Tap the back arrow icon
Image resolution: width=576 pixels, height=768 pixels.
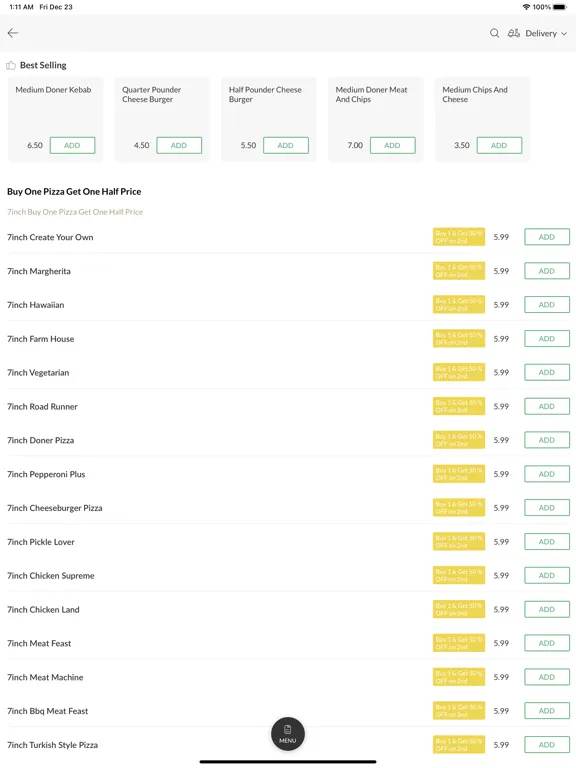(13, 33)
